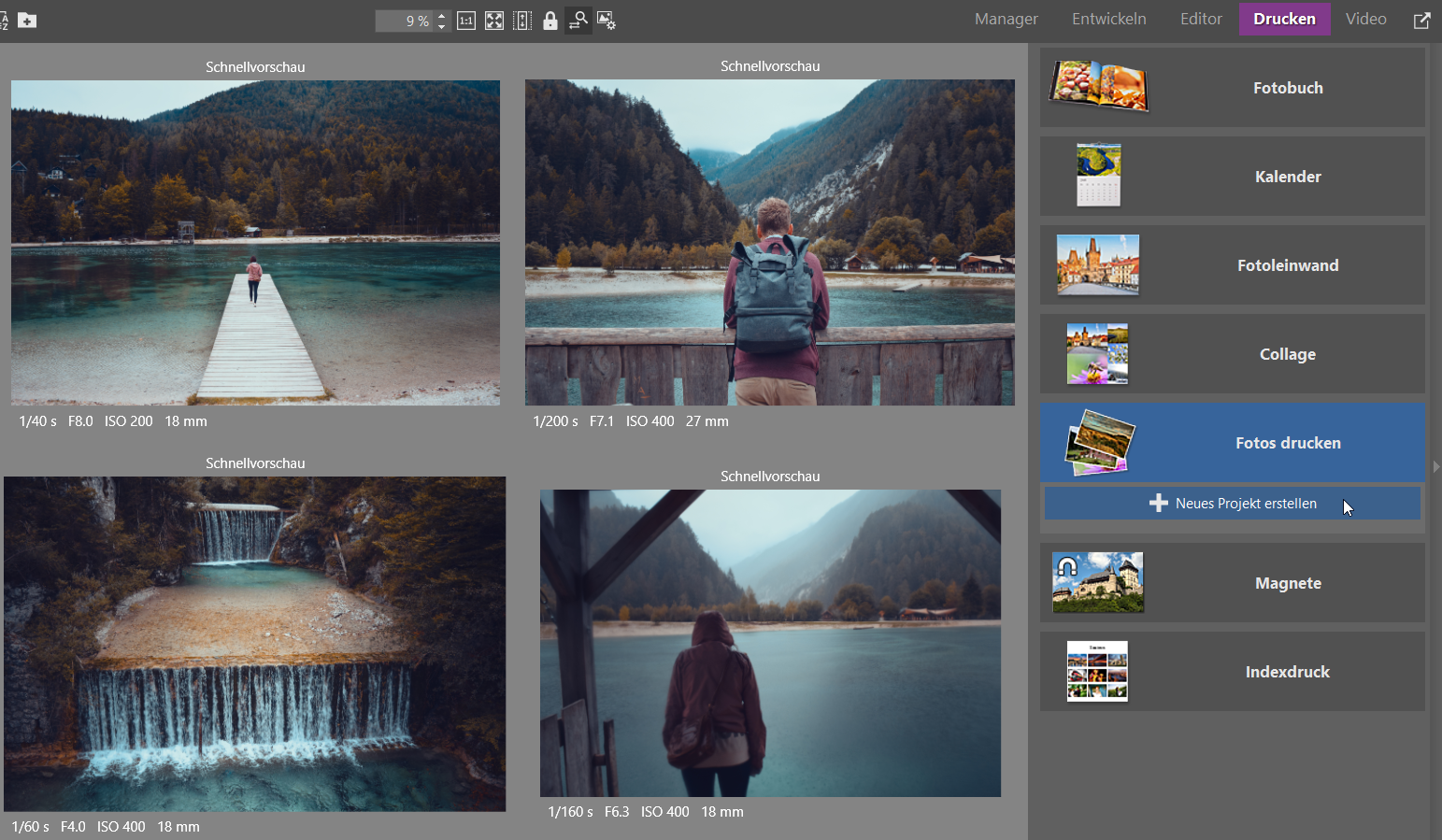Open the Video module
1442x840 pixels.
[x=1365, y=19]
